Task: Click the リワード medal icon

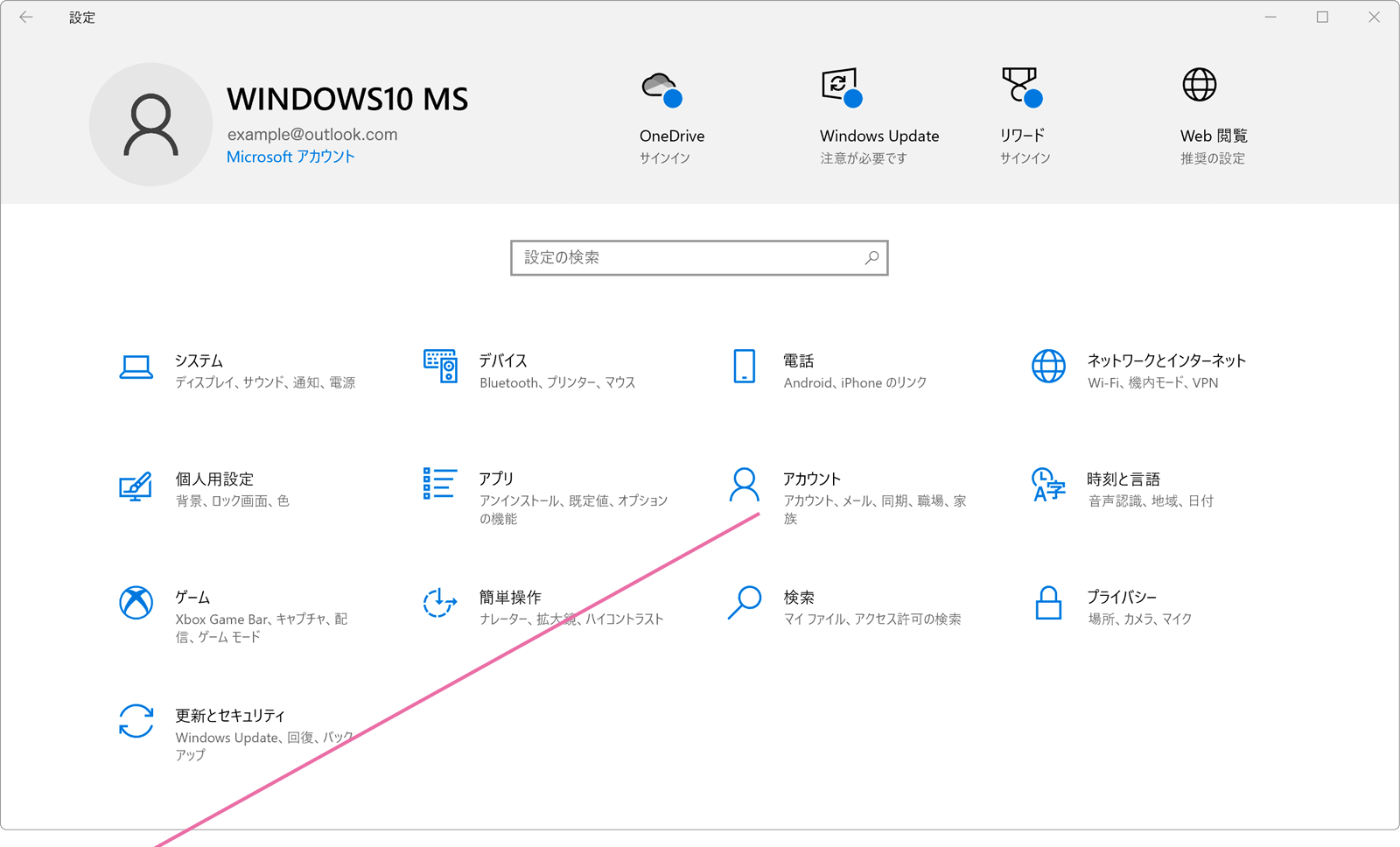Action: point(1022,87)
